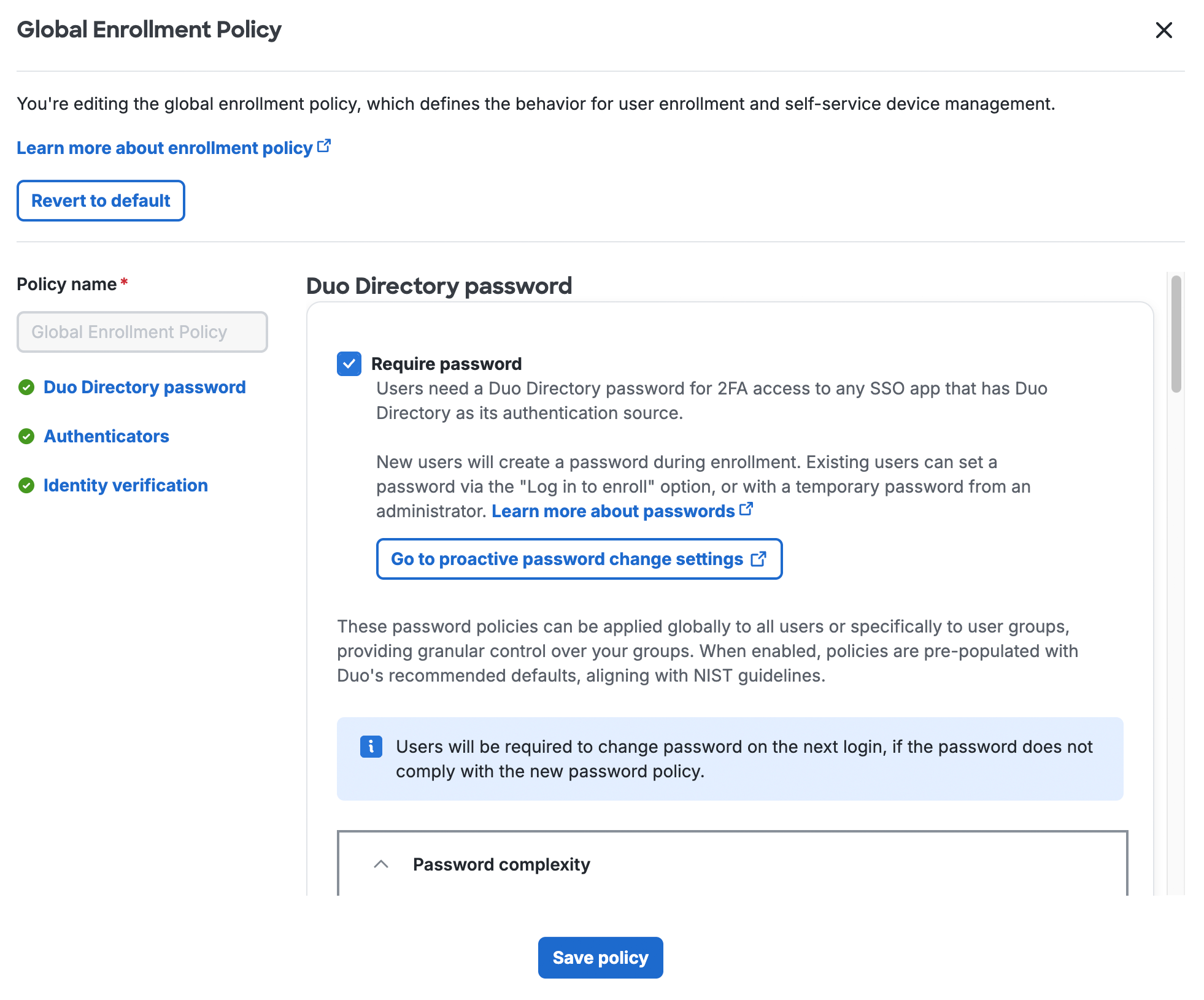Click external link icon inside proactive password settings button
Screen dimensions: 1204x1000
pos(760,558)
